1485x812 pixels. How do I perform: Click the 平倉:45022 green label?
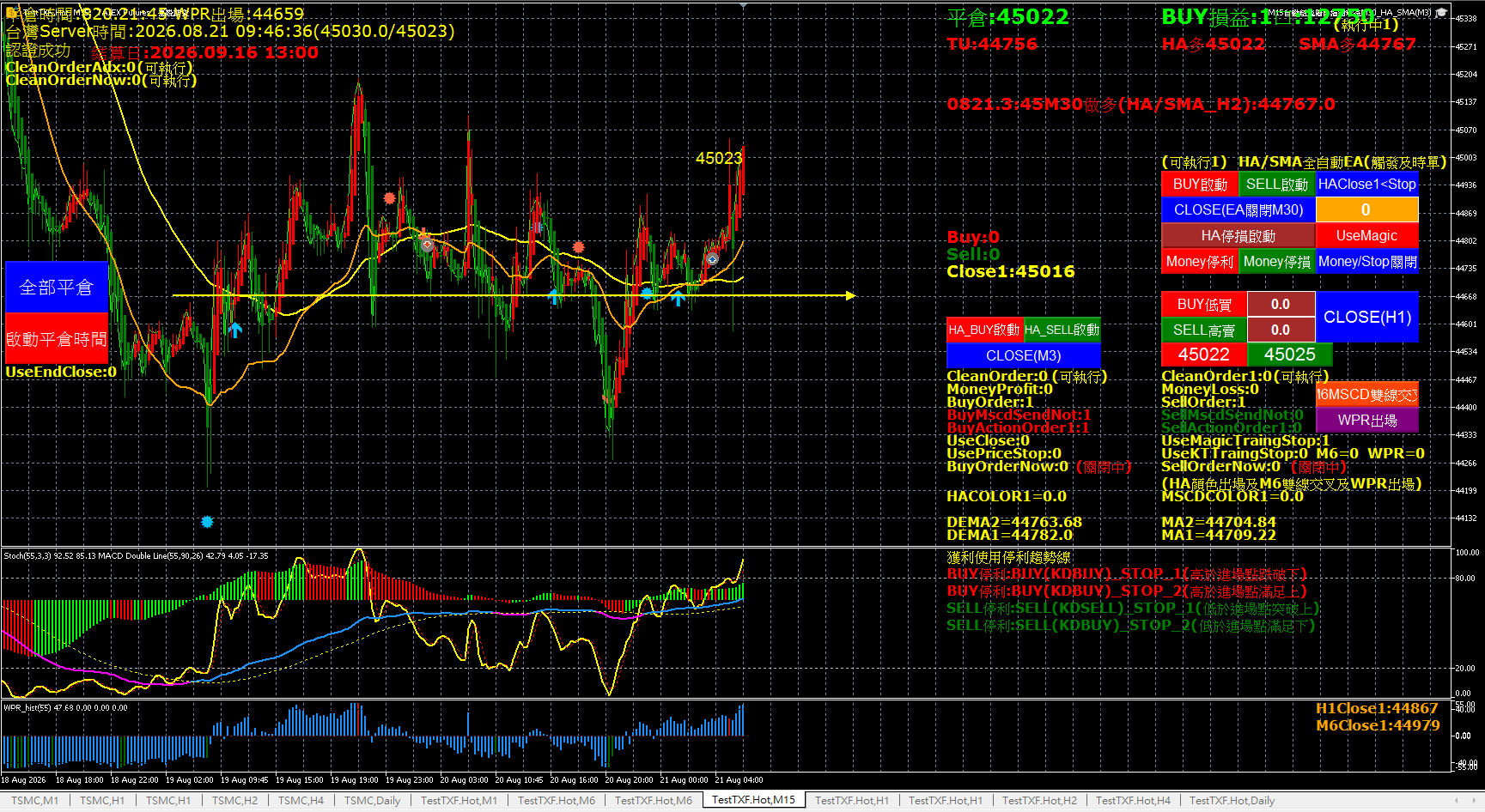[1007, 17]
